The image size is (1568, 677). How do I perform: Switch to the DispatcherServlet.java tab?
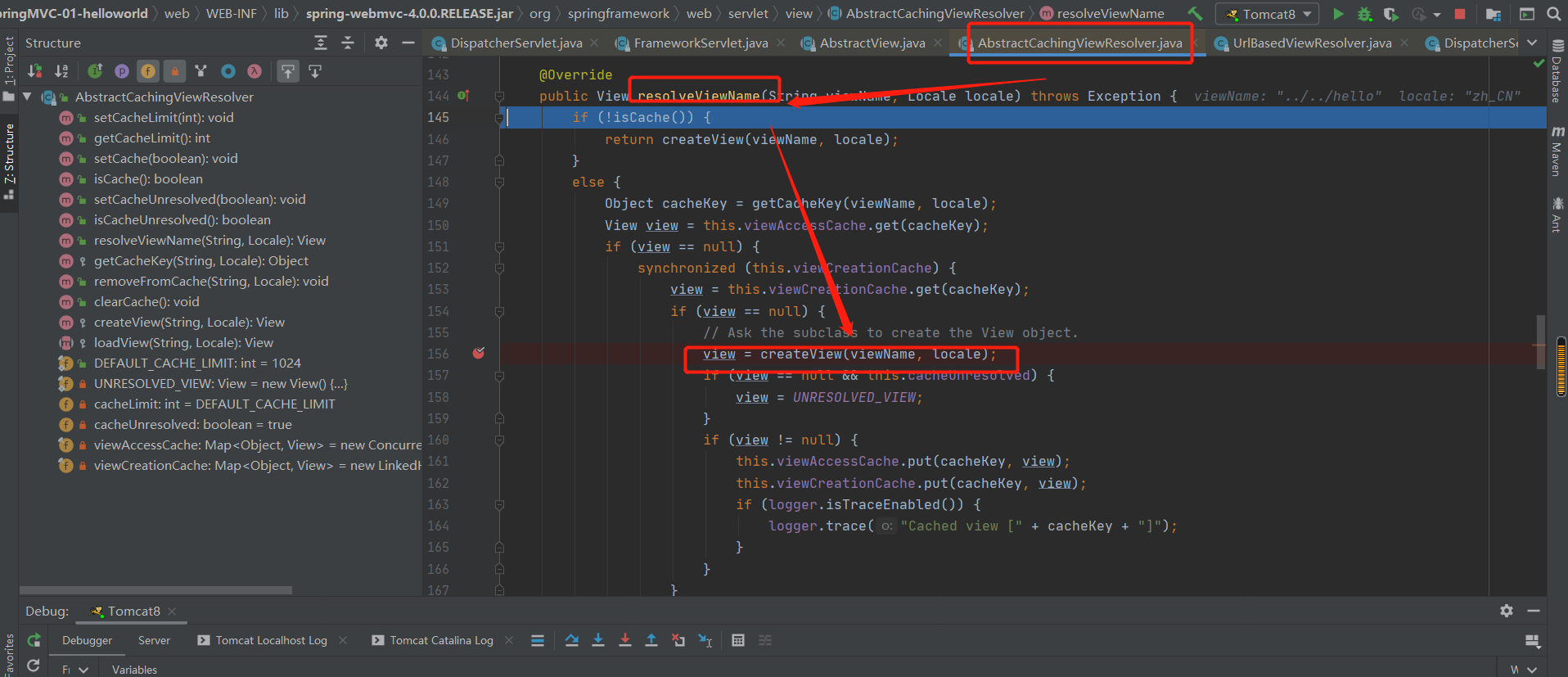click(516, 43)
